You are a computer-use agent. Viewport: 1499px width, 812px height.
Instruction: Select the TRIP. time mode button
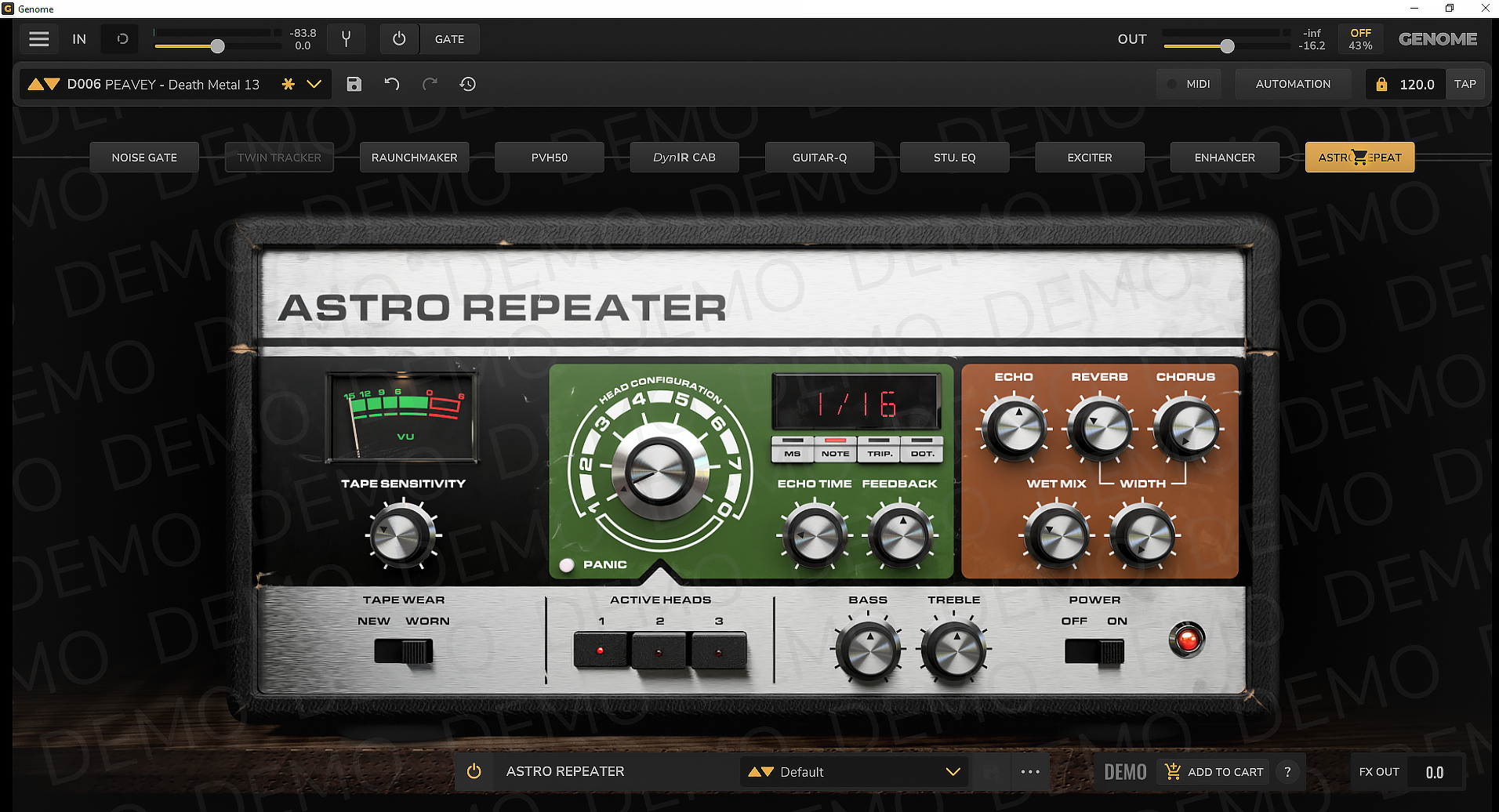[879, 450]
